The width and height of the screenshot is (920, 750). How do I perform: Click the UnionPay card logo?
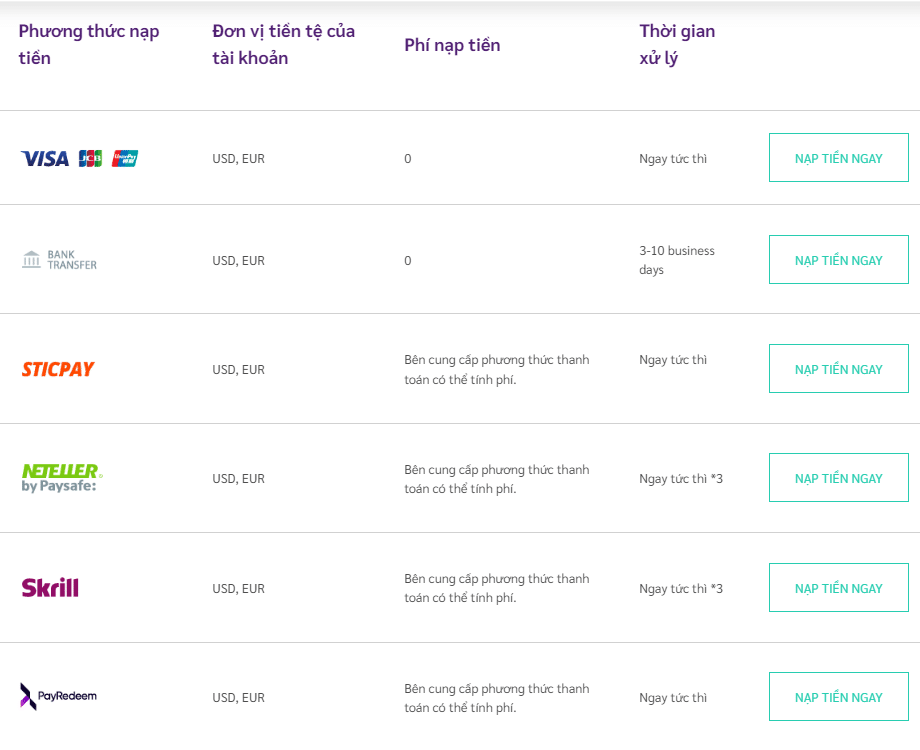pyautogui.click(x=125, y=158)
